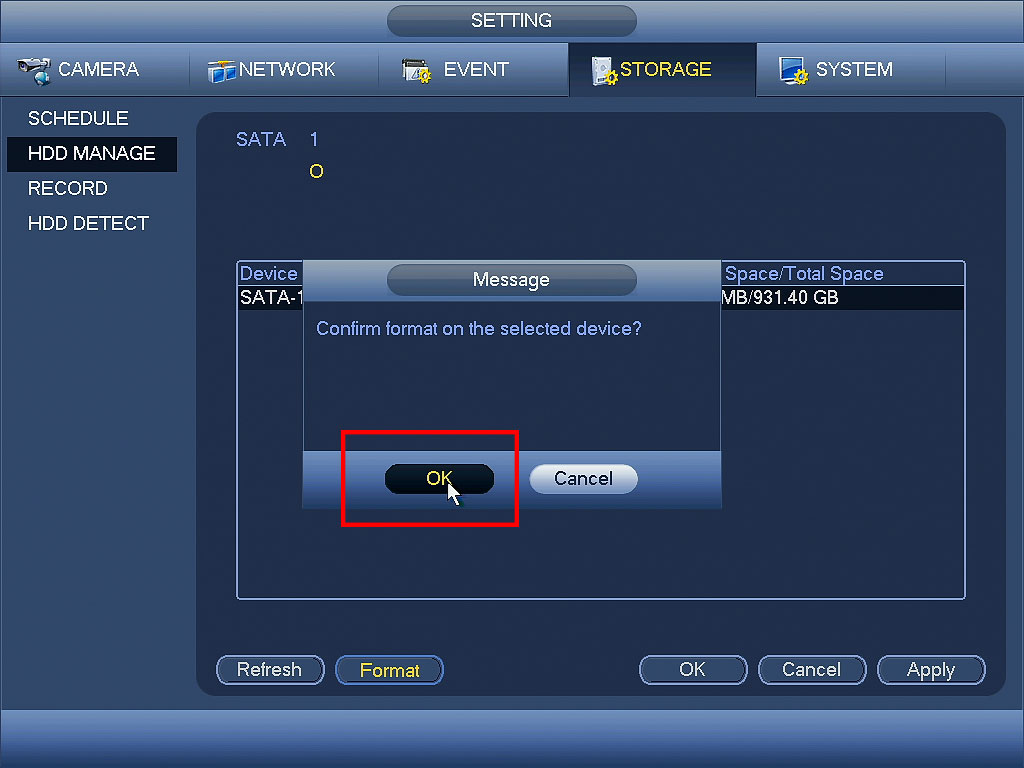Click the System monitor gear icon
This screenshot has height=768, width=1024.
pos(793,71)
